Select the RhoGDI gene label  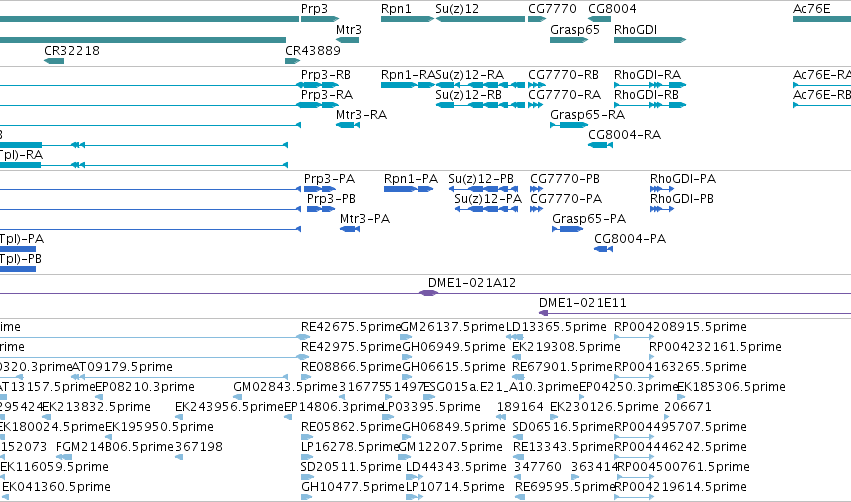635,30
